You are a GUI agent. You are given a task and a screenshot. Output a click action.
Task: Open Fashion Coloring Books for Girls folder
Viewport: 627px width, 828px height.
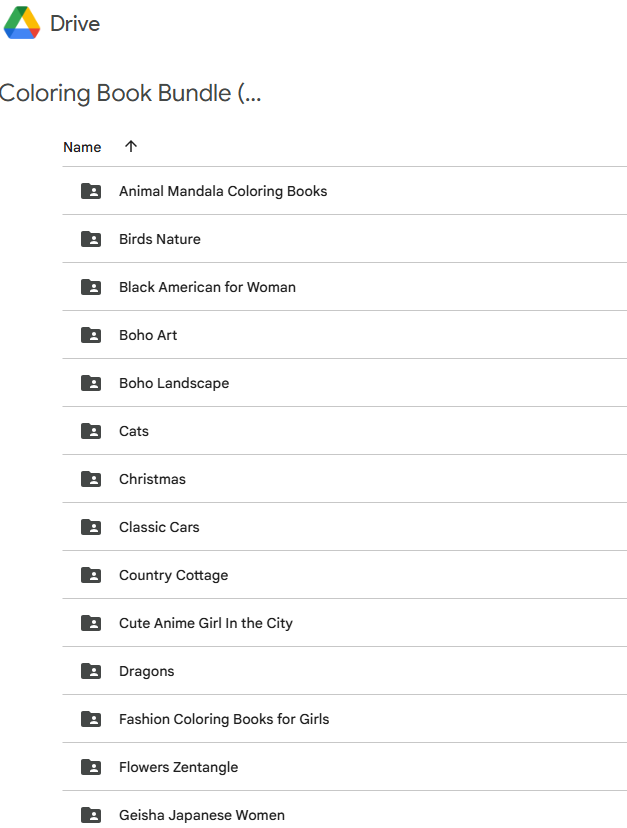point(224,719)
